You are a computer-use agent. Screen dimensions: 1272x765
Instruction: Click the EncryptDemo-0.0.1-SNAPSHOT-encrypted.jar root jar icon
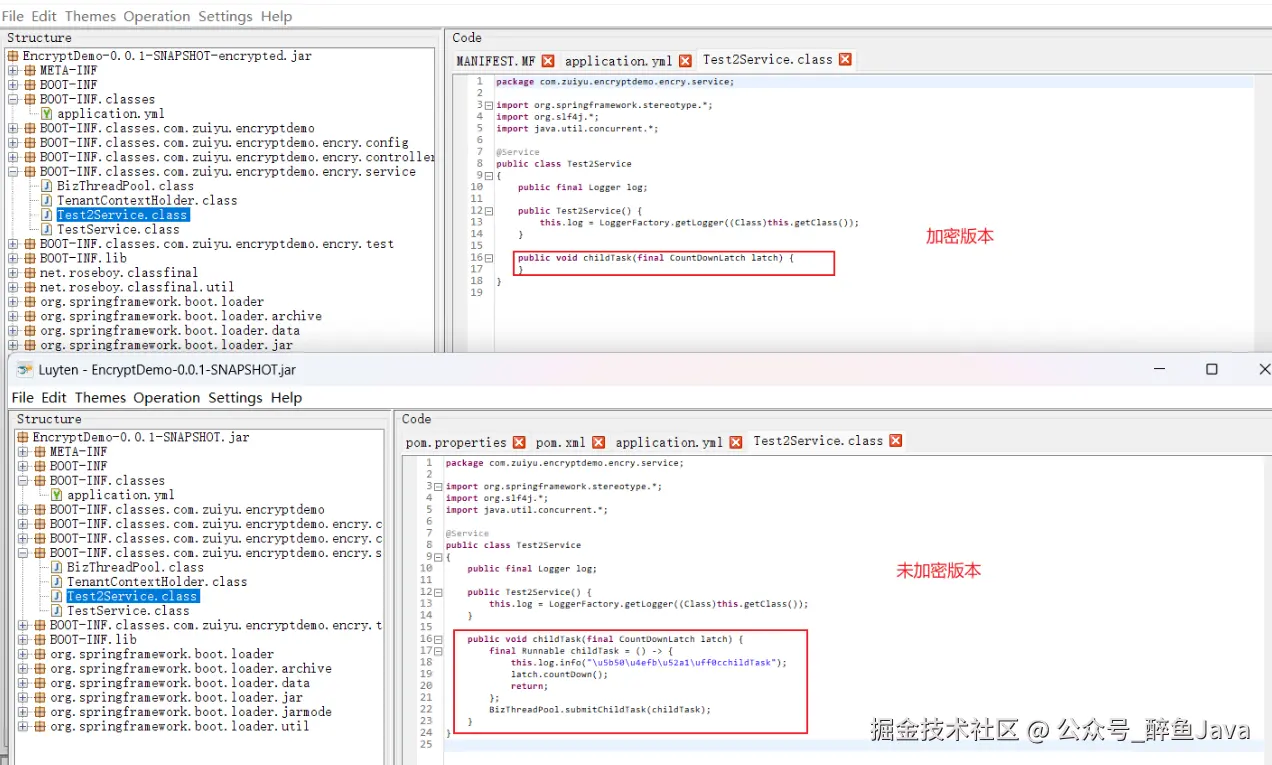point(13,56)
